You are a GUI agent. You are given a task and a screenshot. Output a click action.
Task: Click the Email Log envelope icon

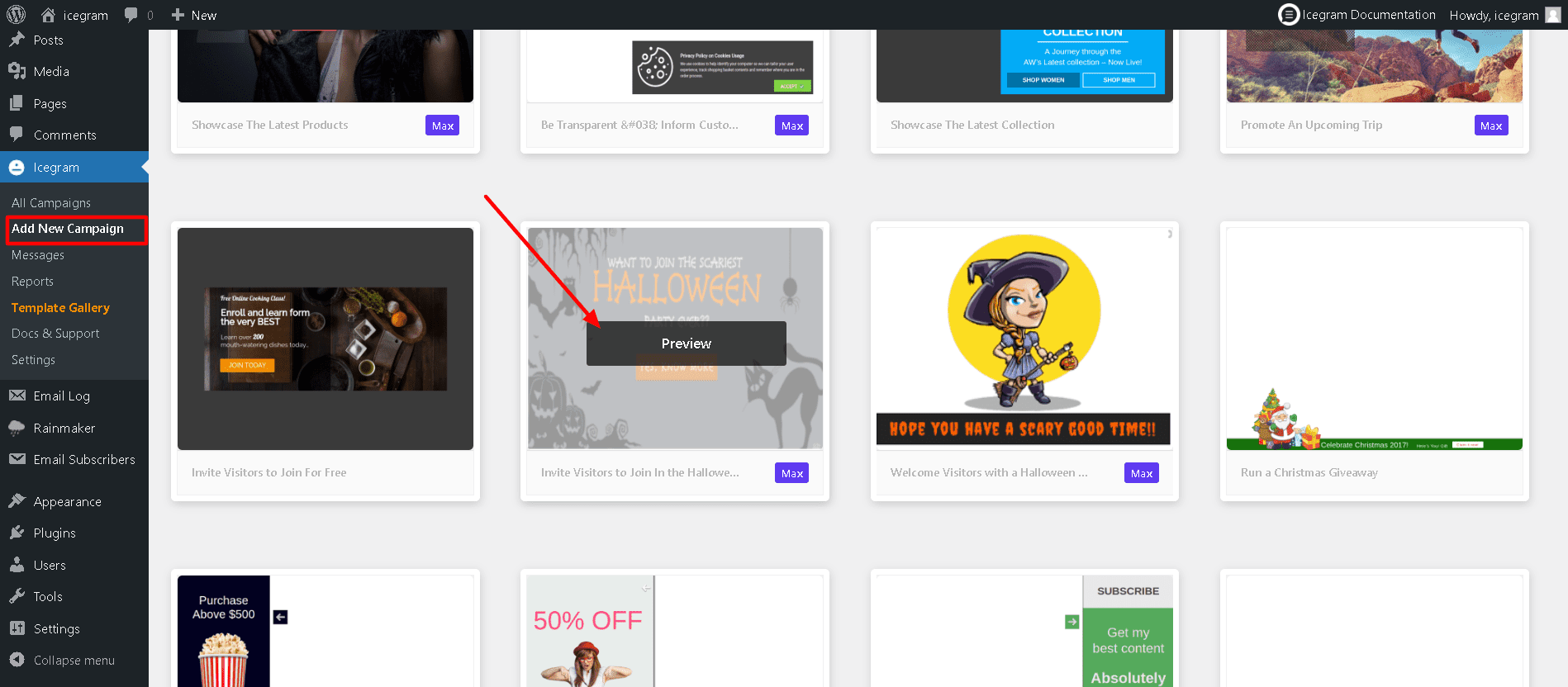coord(17,396)
